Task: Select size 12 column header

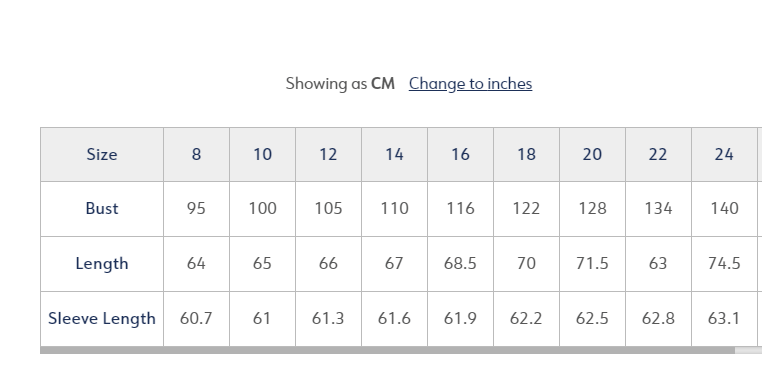Action: click(329, 154)
